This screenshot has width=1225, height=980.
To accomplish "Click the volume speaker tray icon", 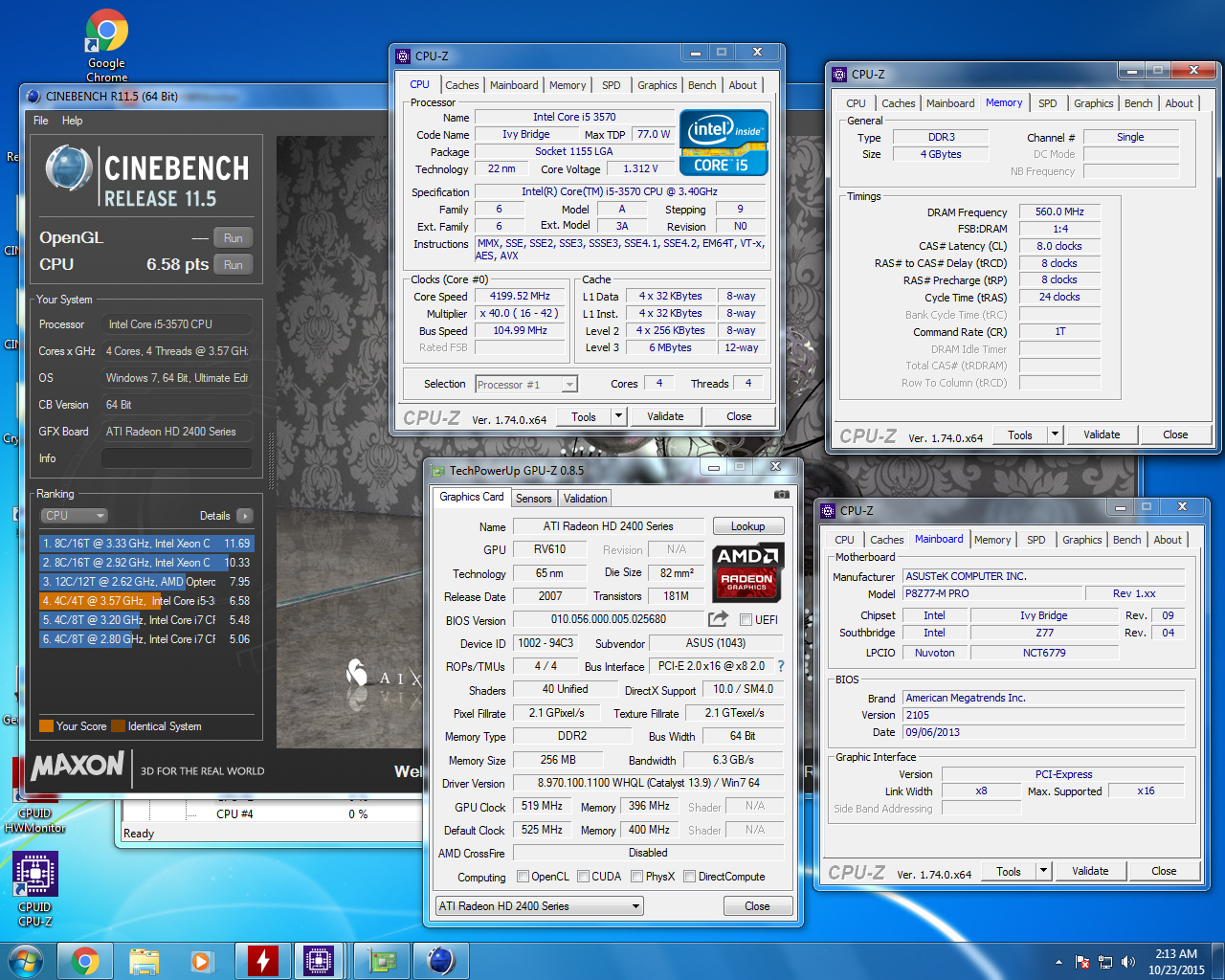I will [x=1128, y=962].
